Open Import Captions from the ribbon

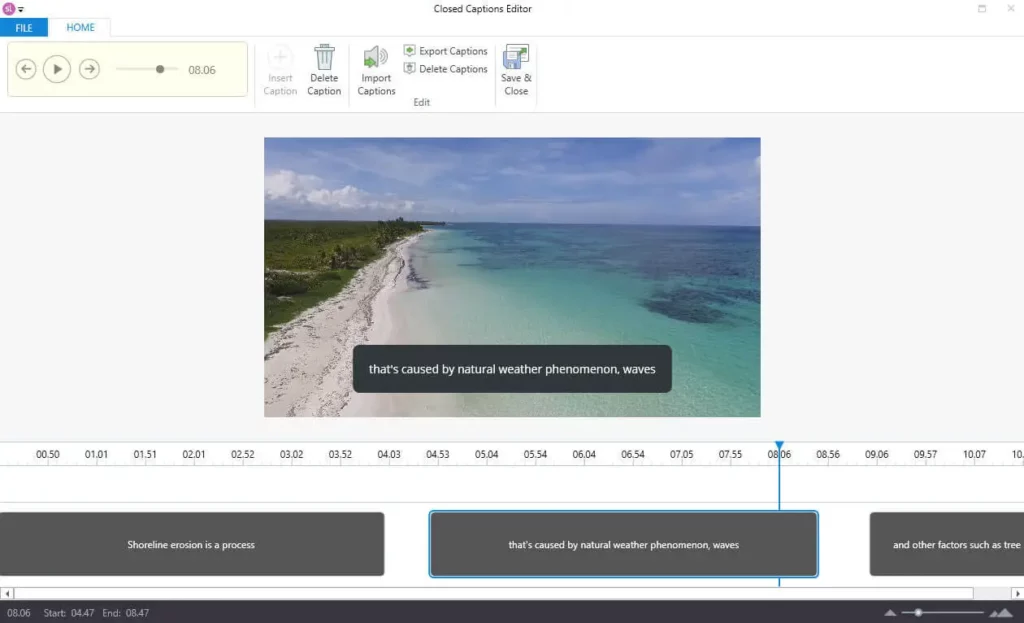click(x=376, y=70)
